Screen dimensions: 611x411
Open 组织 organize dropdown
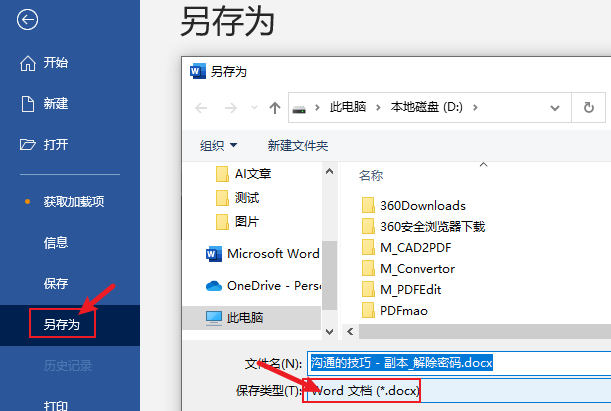click(218, 146)
